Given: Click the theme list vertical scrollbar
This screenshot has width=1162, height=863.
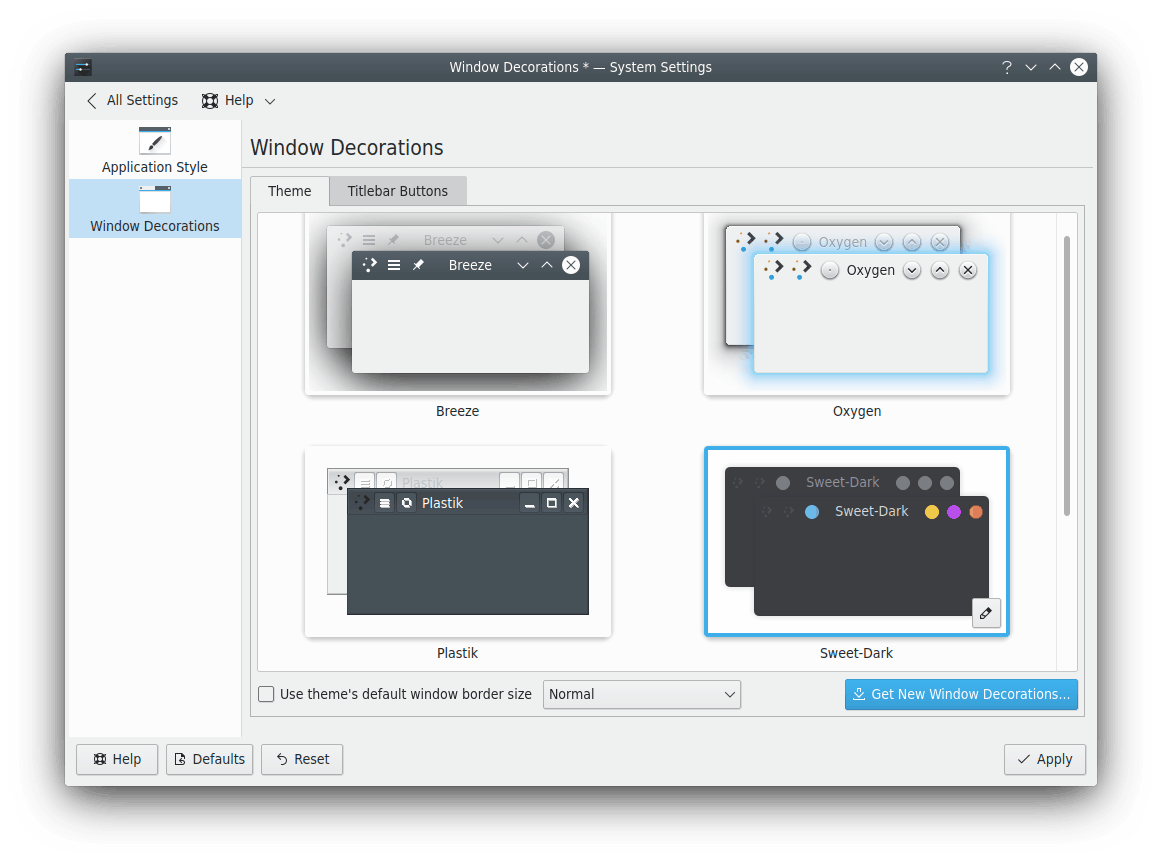Looking at the screenshot, I should [x=1066, y=376].
